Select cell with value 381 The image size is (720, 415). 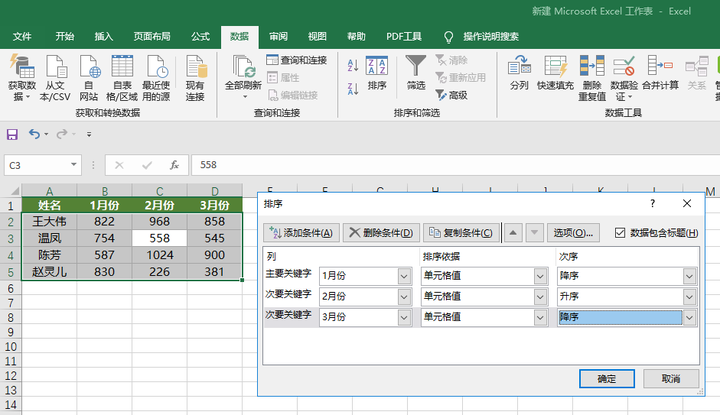point(214,272)
